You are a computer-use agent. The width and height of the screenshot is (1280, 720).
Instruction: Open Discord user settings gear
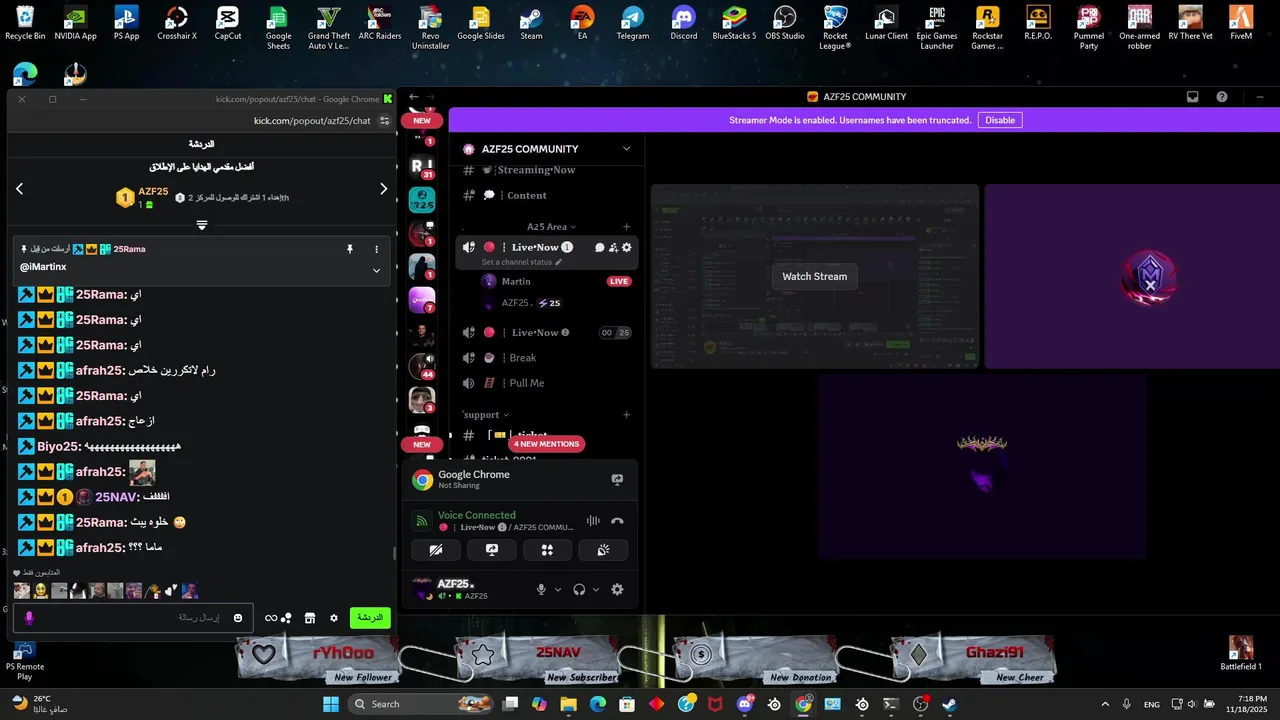[x=617, y=590]
